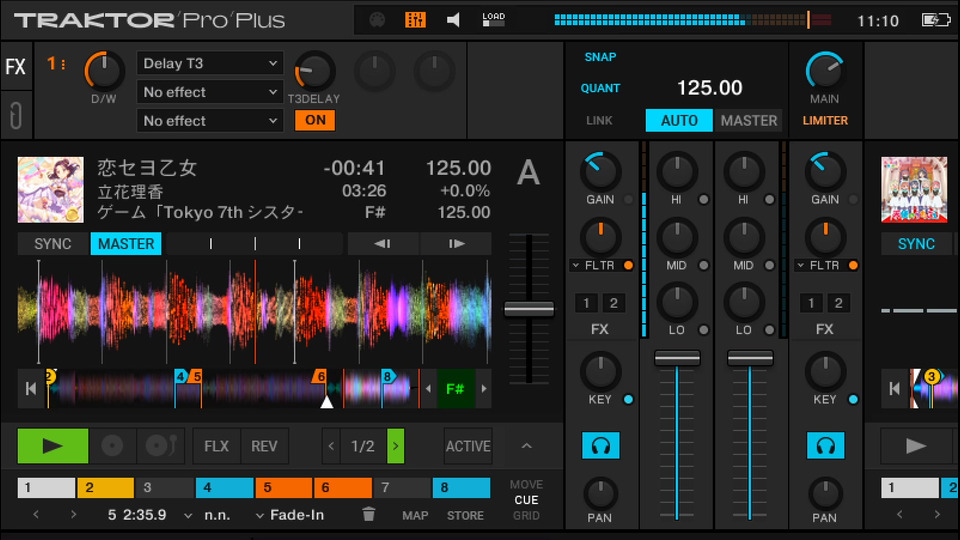
Task: Enable headphone cue for left channel
Action: [601, 445]
